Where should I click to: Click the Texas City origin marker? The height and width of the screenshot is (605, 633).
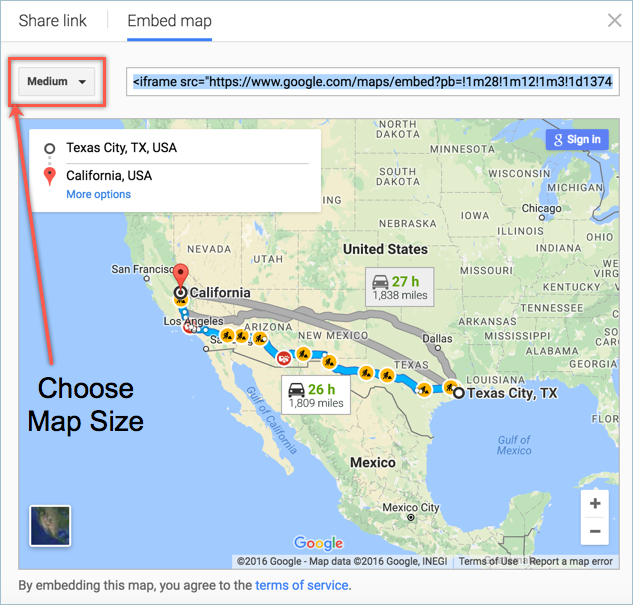point(459,394)
